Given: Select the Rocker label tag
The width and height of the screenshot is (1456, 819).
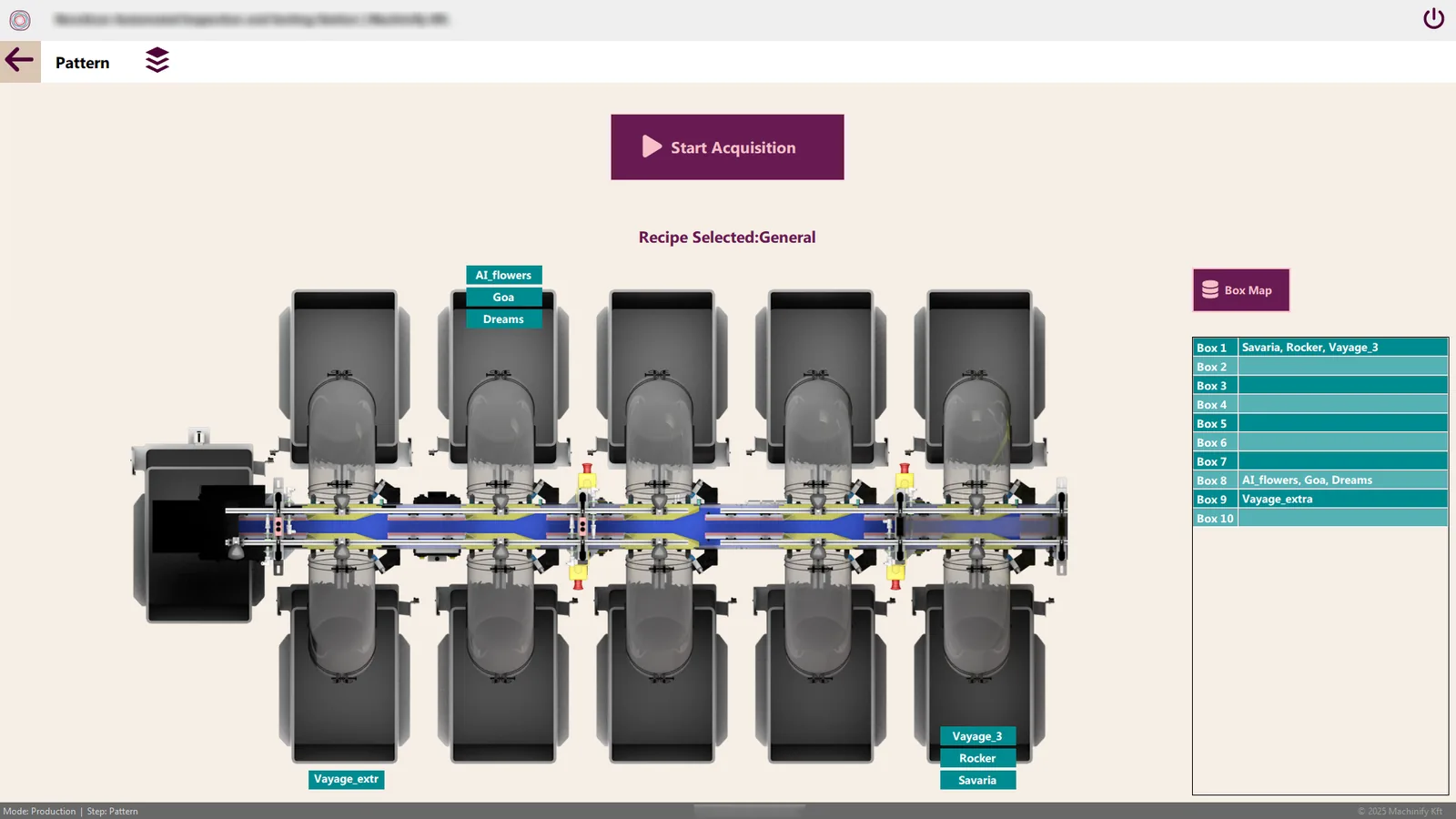Looking at the screenshot, I should pyautogui.click(x=977, y=758).
